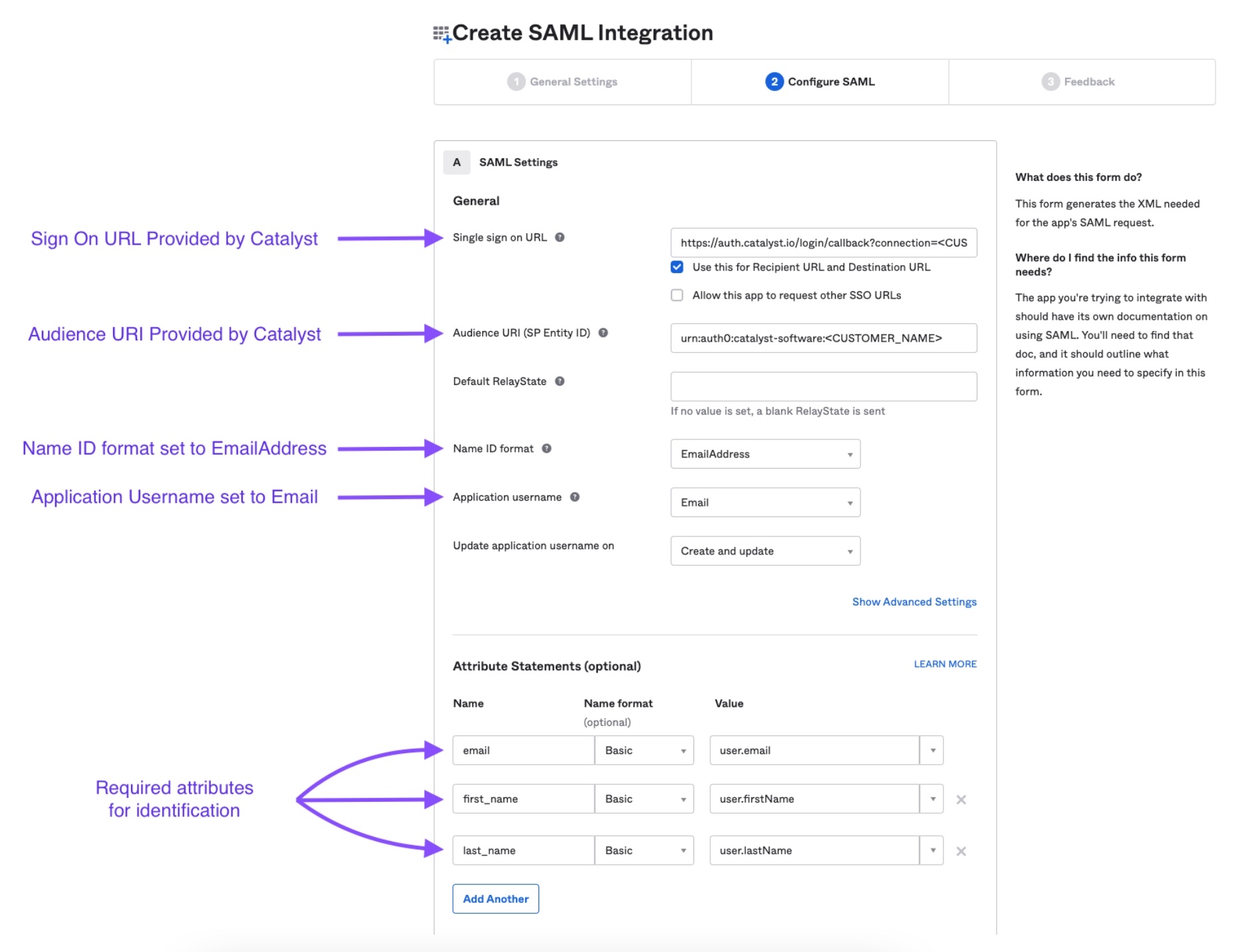Screen dimensions: 1238x952
Task: Click help icon beside Single sign on URL
Action: 560,237
